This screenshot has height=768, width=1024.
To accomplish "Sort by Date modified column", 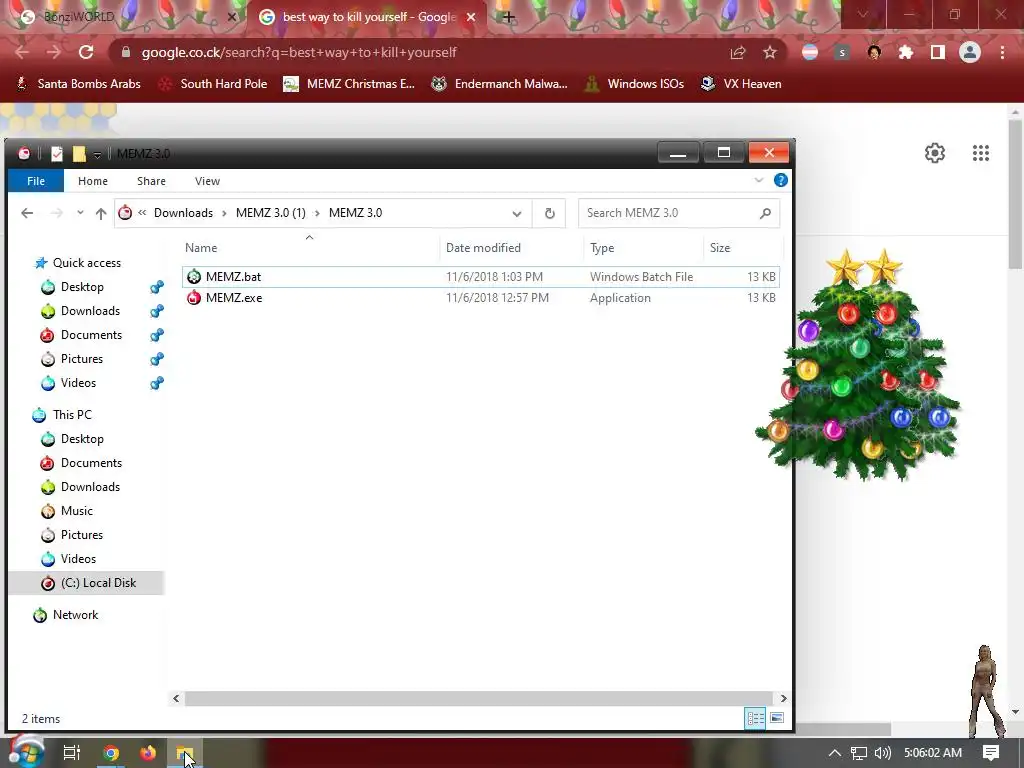I will coord(483,248).
